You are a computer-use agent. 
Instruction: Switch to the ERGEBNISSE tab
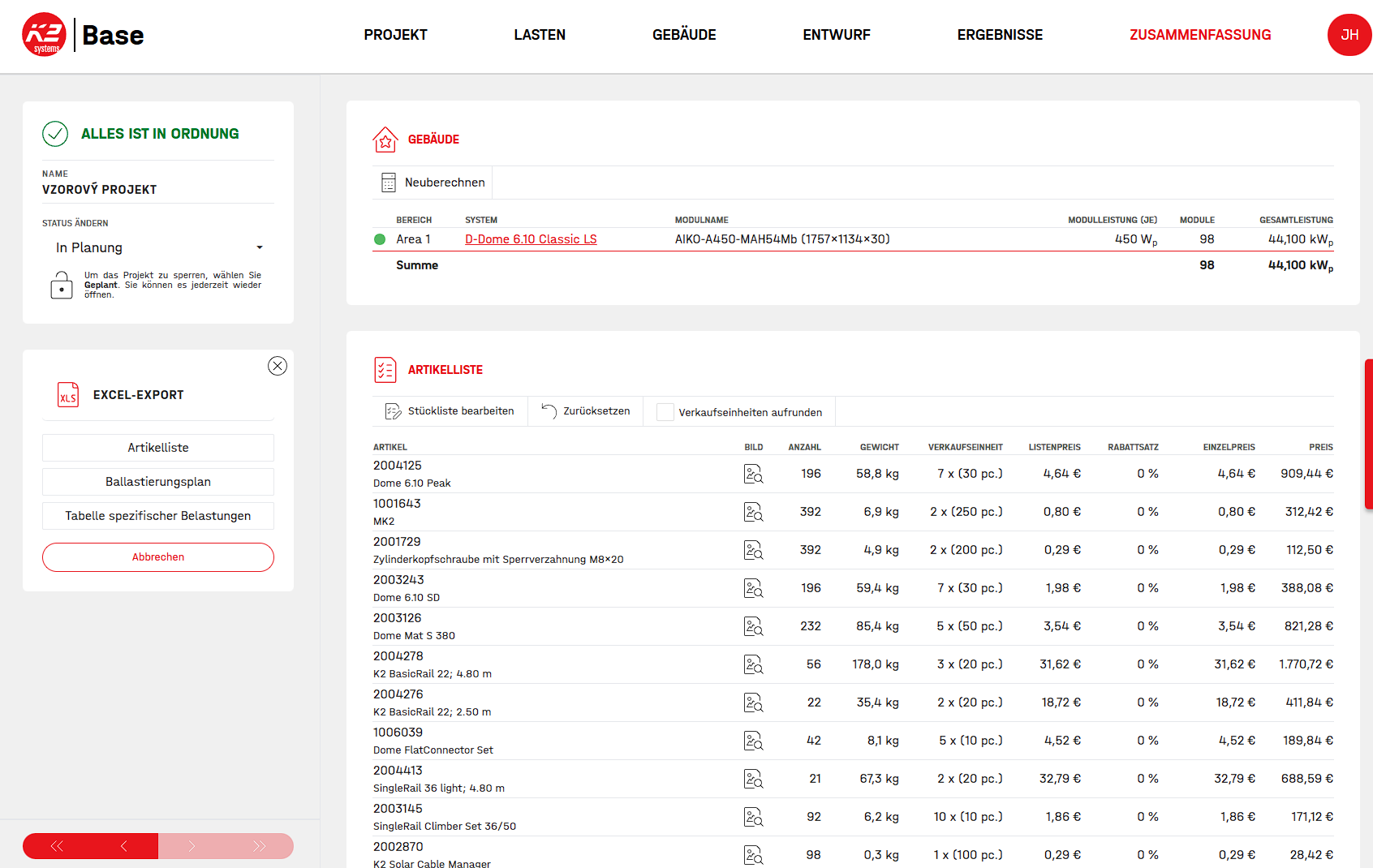(1000, 35)
